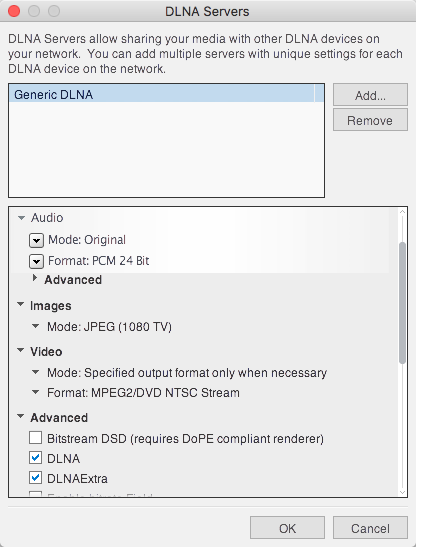Collapse the Video section triangle
437x547 pixels.
click(21, 350)
